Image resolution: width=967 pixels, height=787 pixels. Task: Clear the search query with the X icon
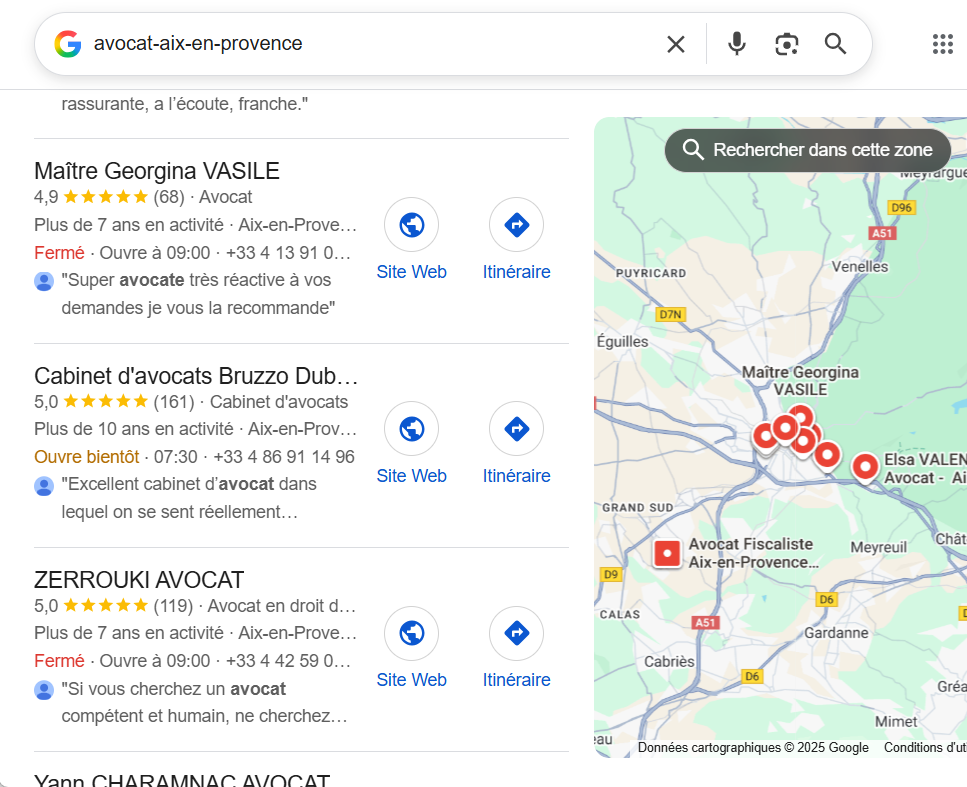(x=675, y=44)
